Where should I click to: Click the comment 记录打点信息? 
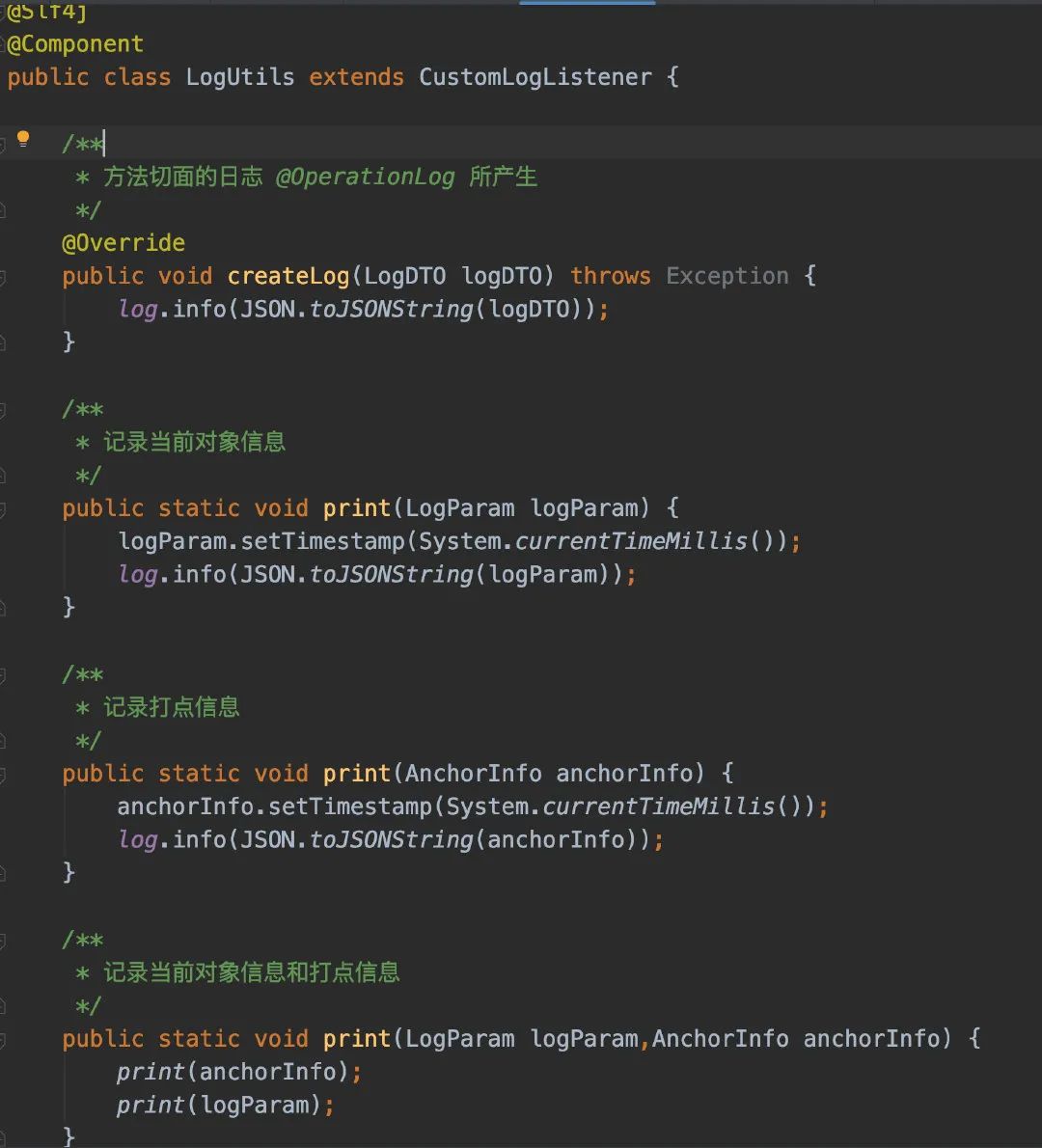(x=172, y=707)
